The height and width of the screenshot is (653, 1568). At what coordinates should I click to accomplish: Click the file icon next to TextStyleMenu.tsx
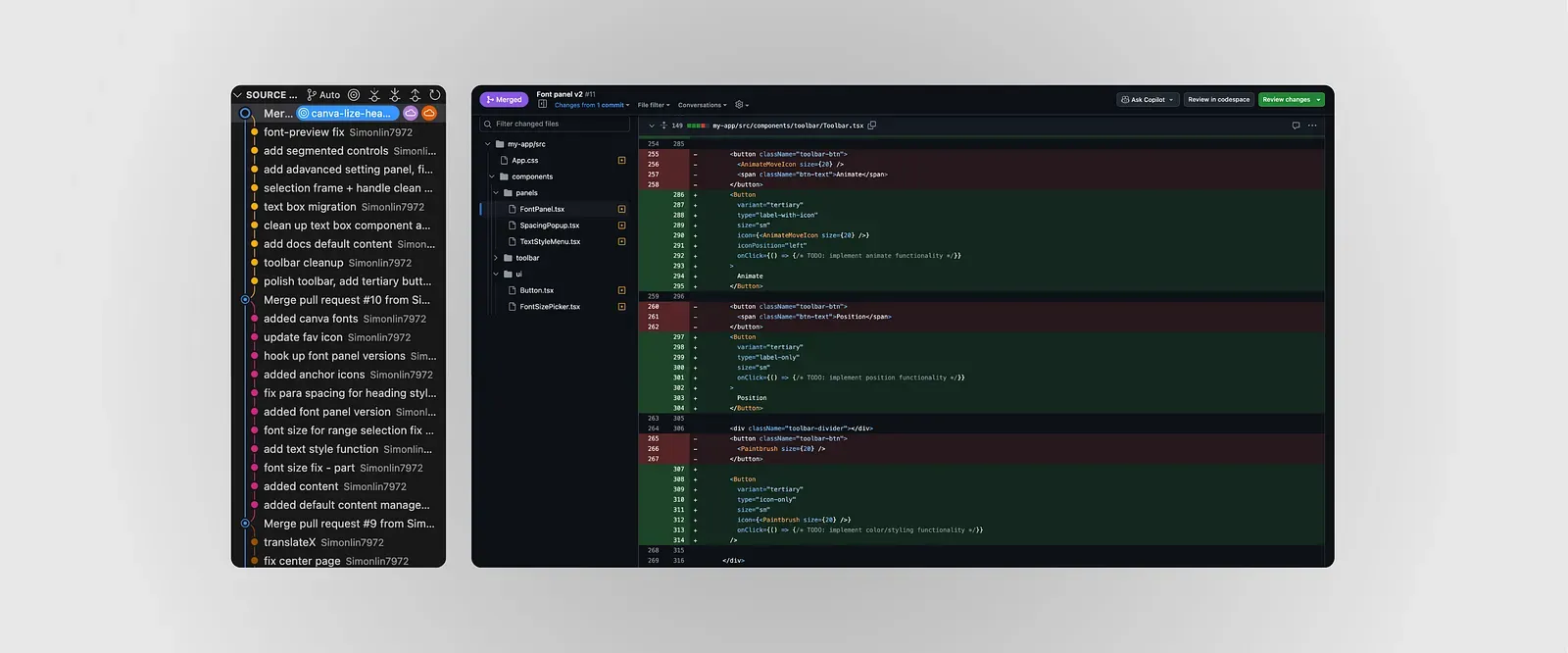click(x=512, y=241)
